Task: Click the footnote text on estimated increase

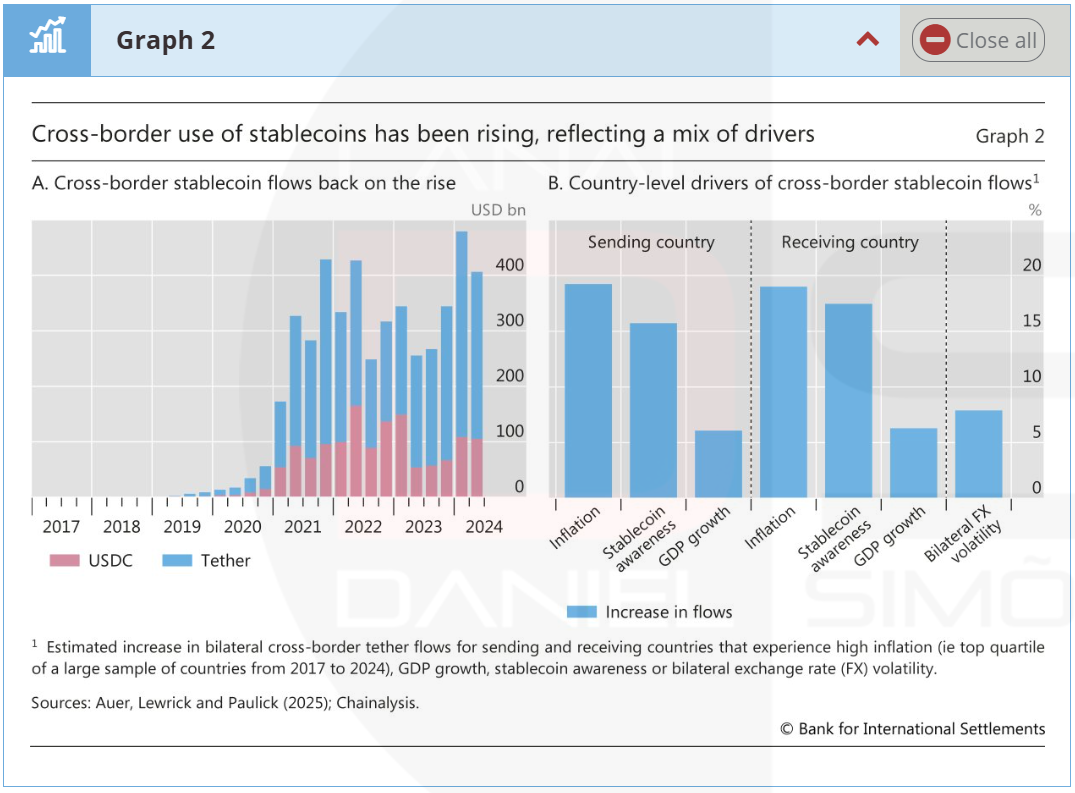Action: point(538,657)
